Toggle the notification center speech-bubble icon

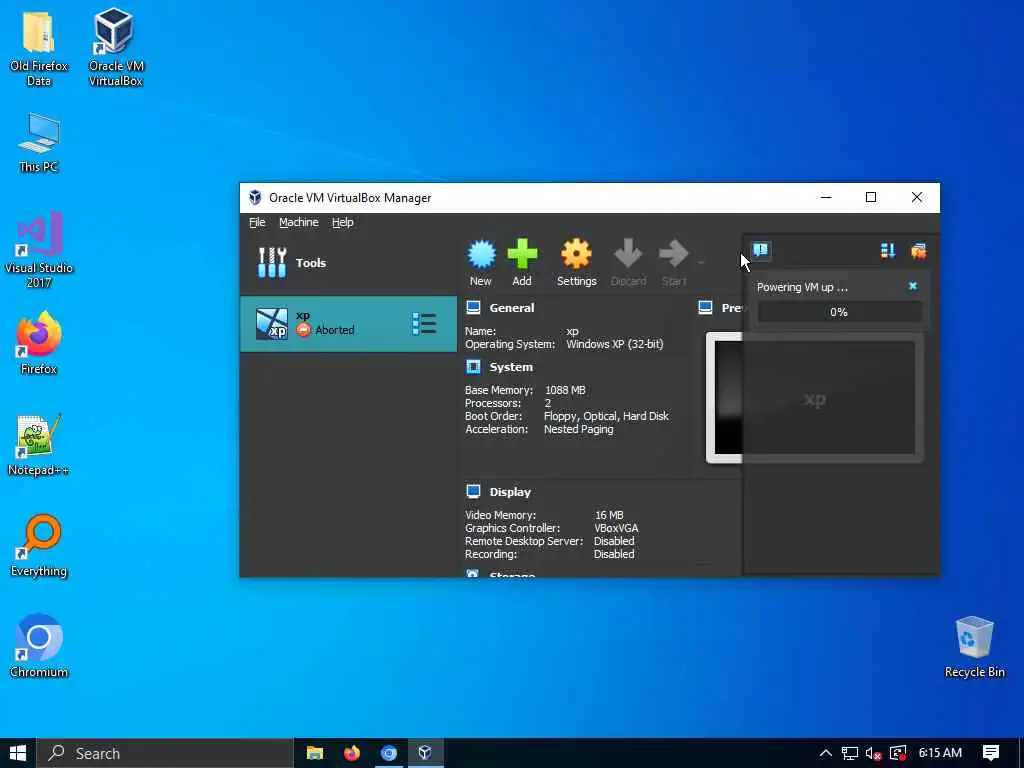click(761, 250)
